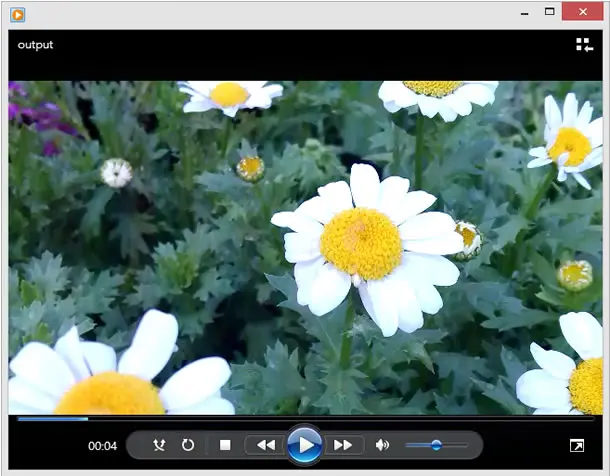Seek to the middle of the progress bar

click(305, 419)
